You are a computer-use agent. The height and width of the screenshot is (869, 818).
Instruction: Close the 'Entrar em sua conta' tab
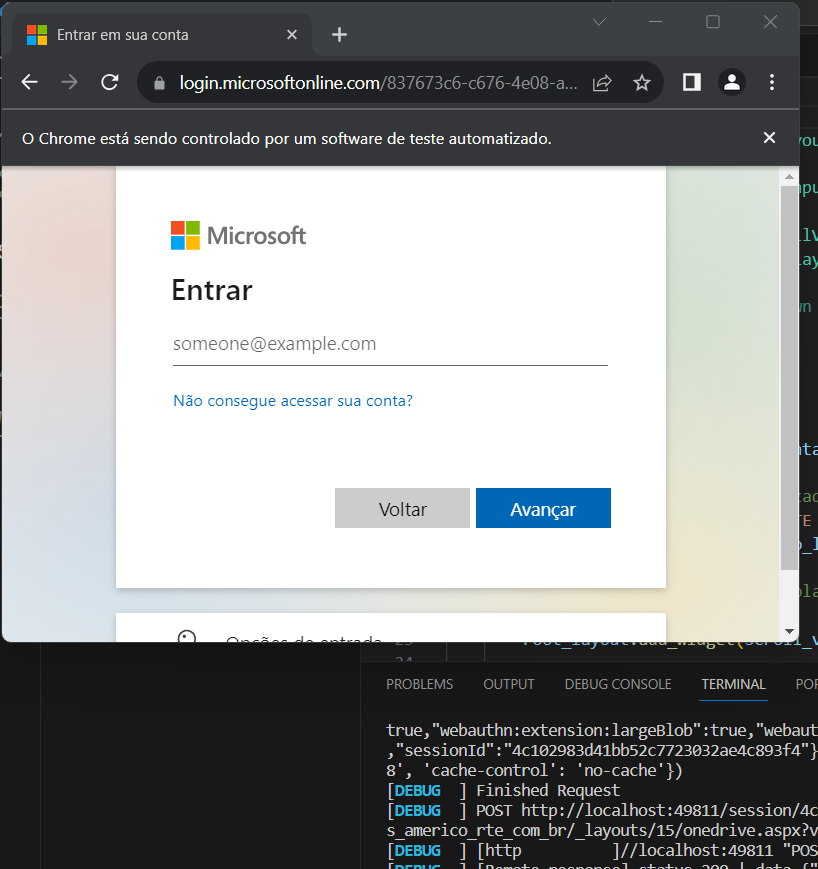pos(292,35)
